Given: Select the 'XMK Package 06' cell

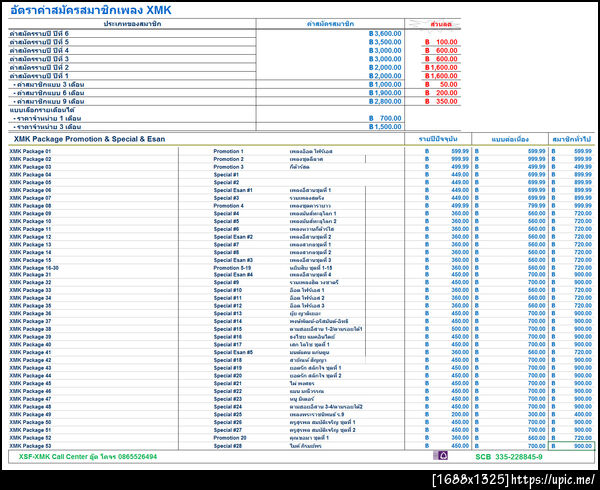Looking at the screenshot, I should [x=30, y=190].
